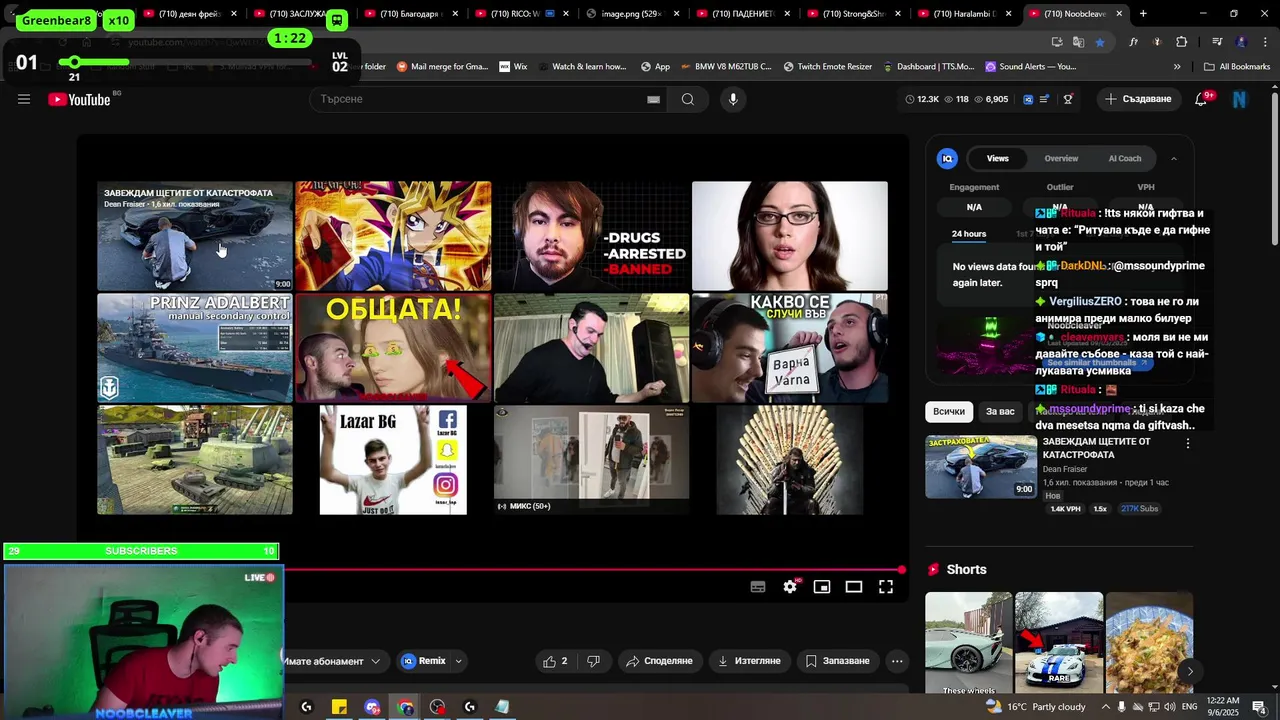The width and height of the screenshot is (1280, 720).
Task: Open the three-dot more actions under the video
Action: [x=897, y=661]
